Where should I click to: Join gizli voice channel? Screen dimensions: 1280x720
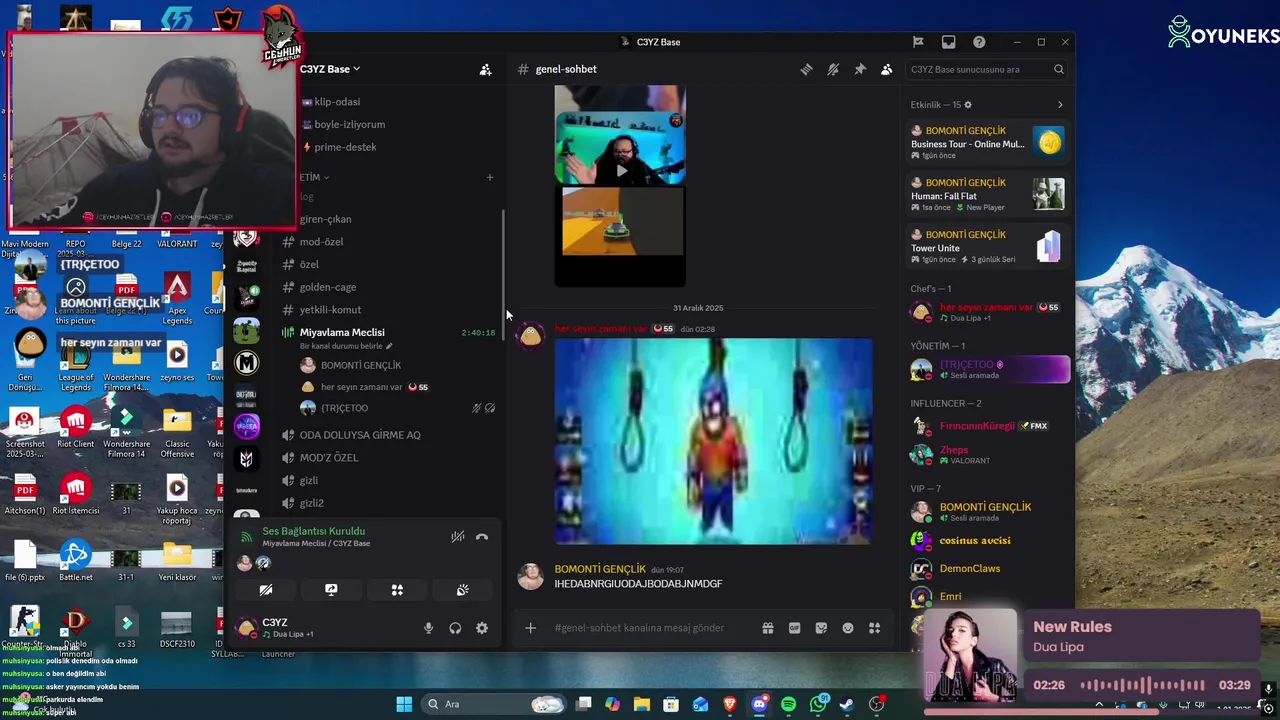point(309,481)
